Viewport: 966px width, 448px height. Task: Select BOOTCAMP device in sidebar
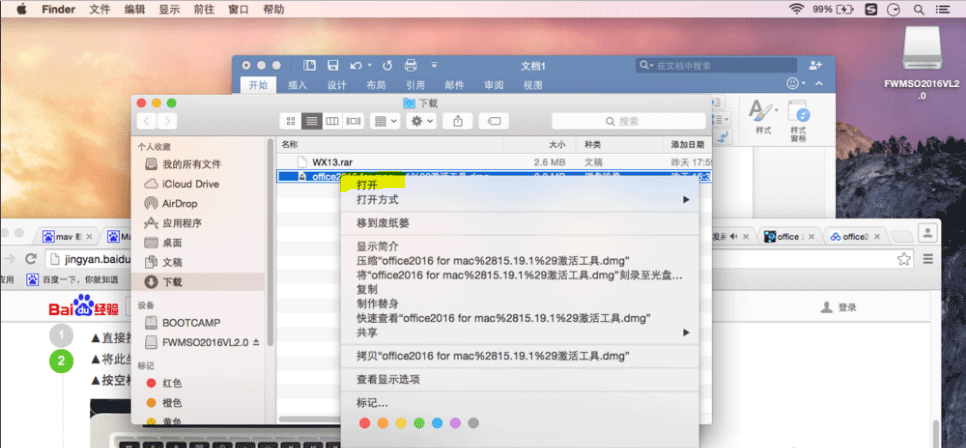coord(191,322)
